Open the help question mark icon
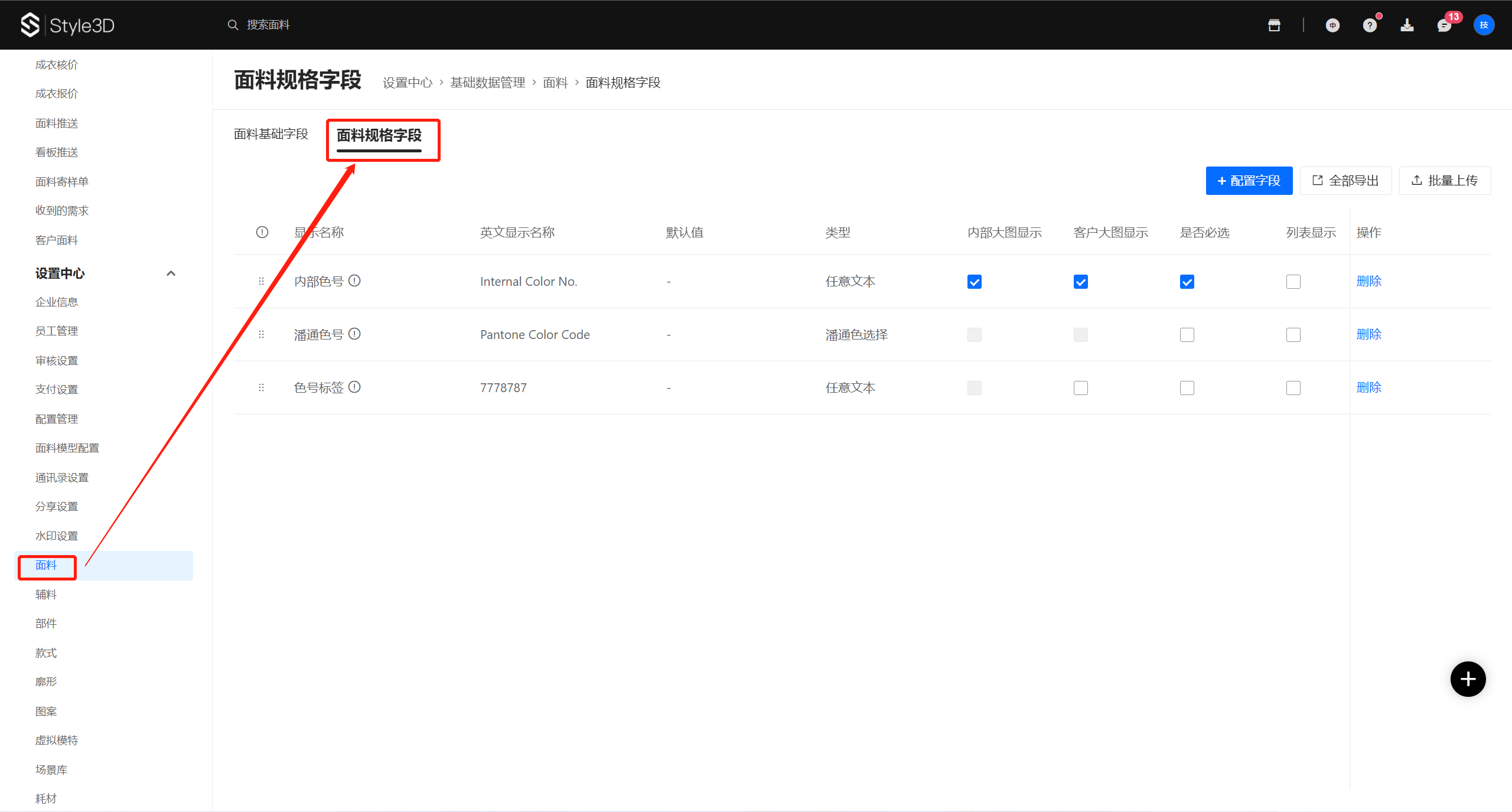Screen dimensions: 1512x812 1370,25
